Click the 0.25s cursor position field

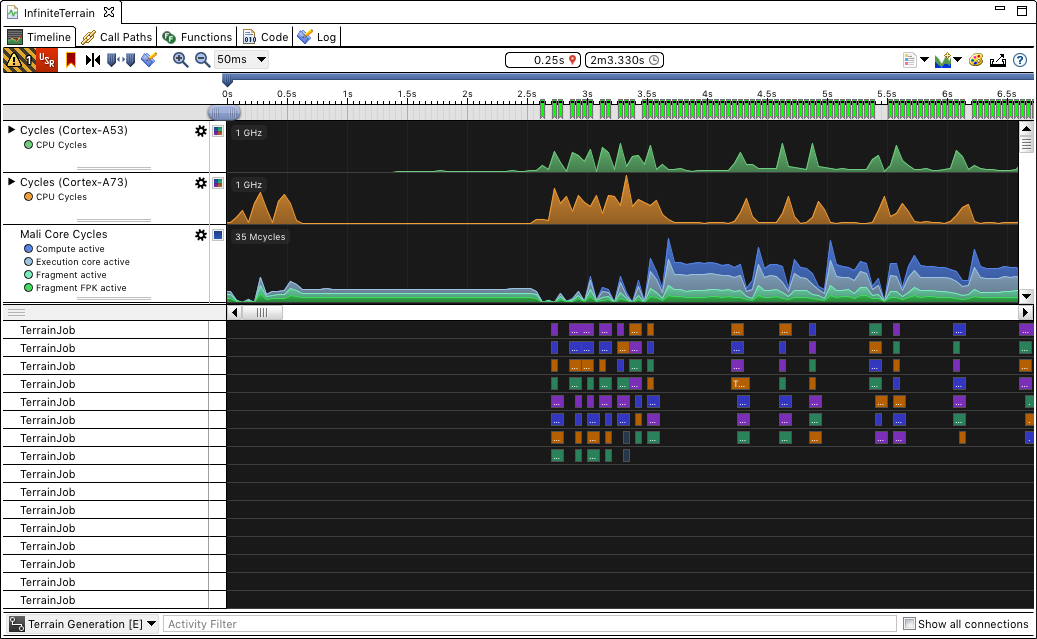[x=543, y=60]
